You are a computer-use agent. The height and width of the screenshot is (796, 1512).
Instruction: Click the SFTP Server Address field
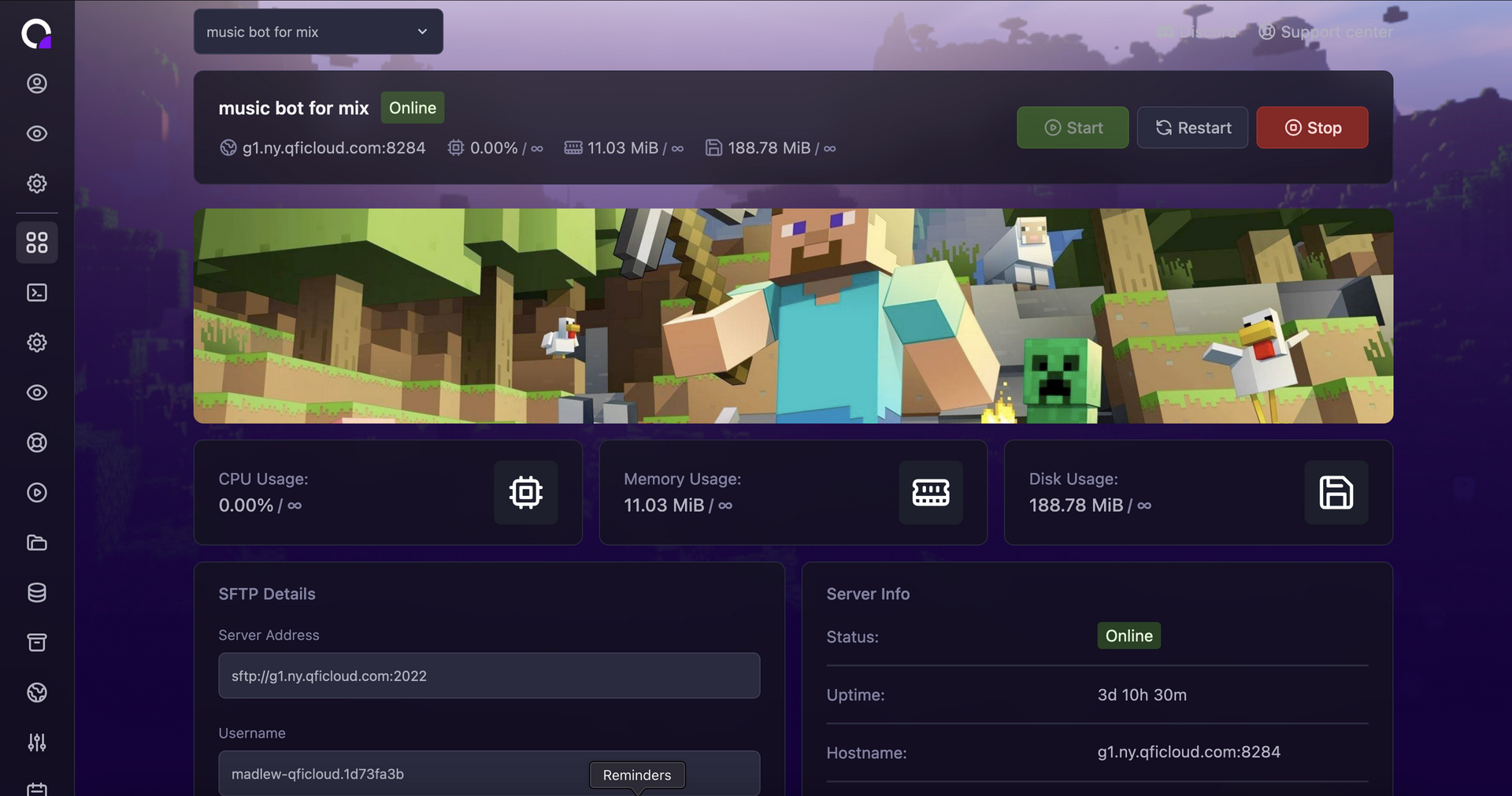488,676
